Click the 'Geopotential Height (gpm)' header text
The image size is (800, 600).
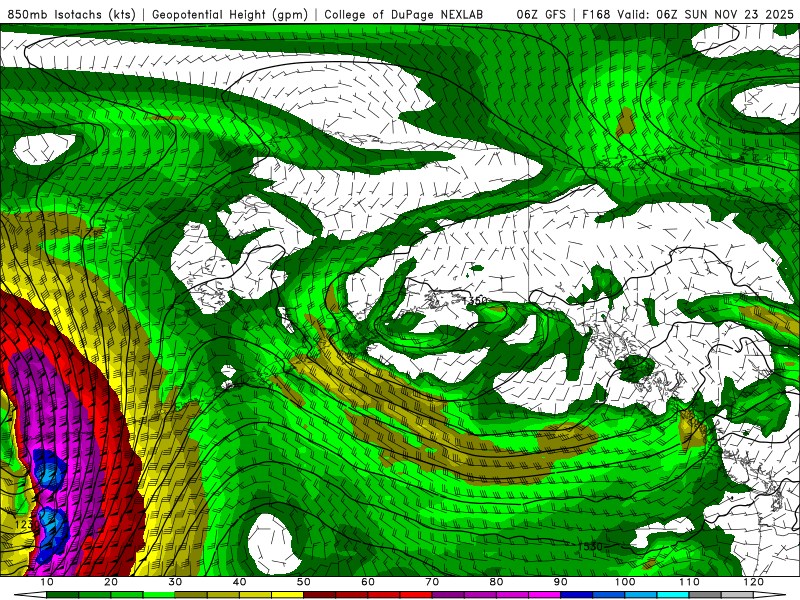[230, 14]
